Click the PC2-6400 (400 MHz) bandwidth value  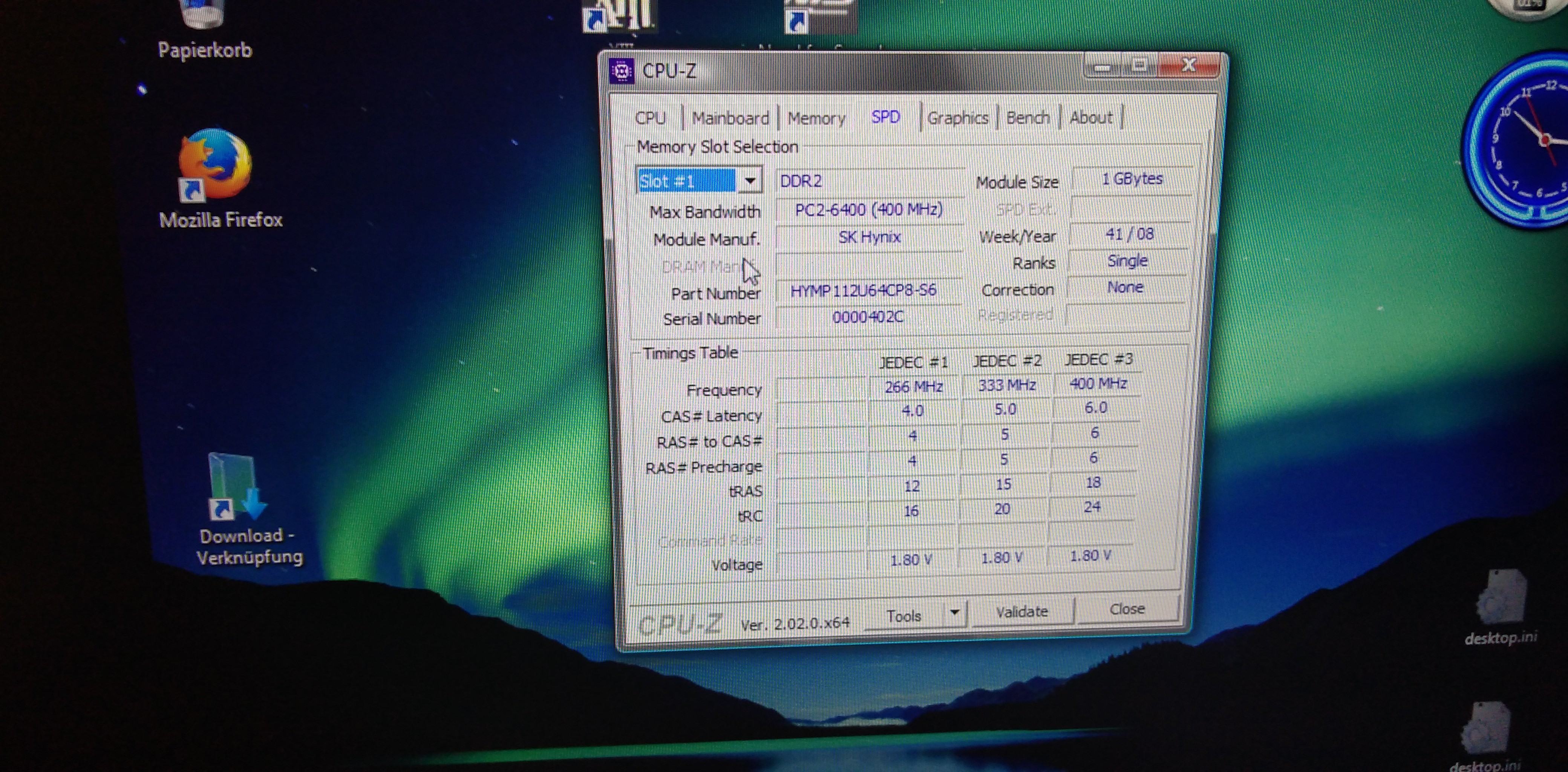pyautogui.click(x=868, y=210)
